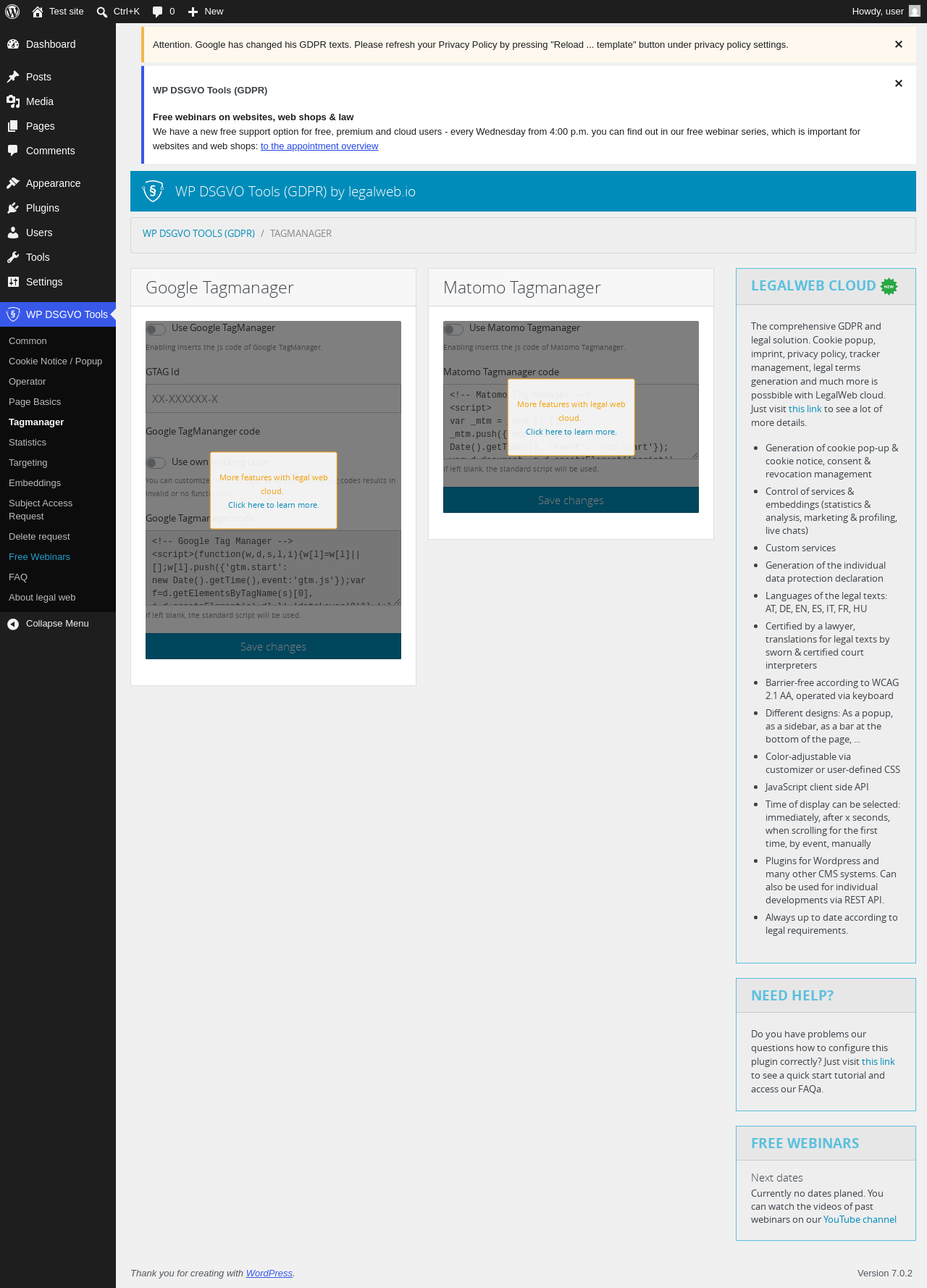This screenshot has height=1288, width=927.
Task: Click here to learn more in Google panel
Action: click(x=273, y=505)
